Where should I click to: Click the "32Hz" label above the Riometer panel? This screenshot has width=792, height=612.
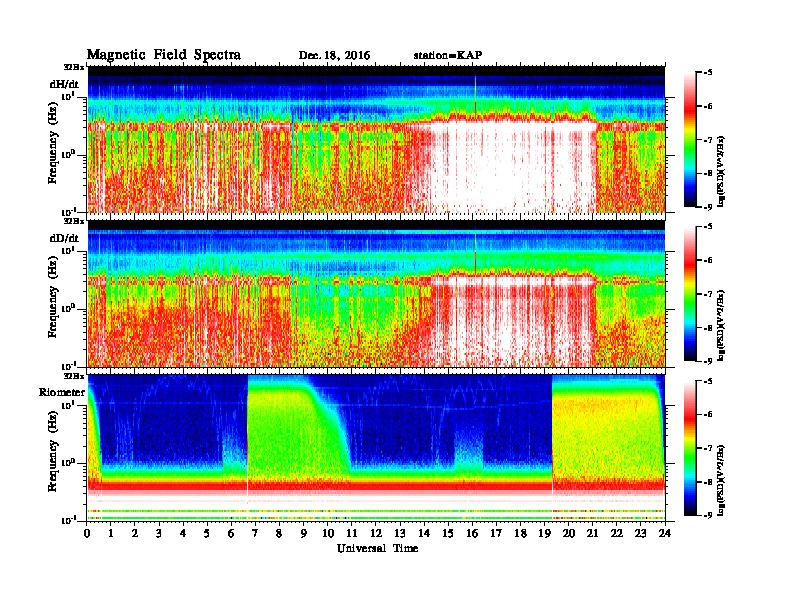[74, 376]
